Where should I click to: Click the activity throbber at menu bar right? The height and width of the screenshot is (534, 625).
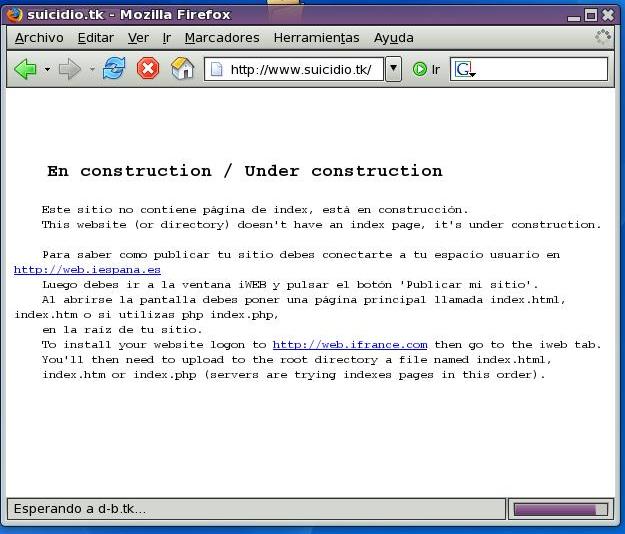[602, 37]
